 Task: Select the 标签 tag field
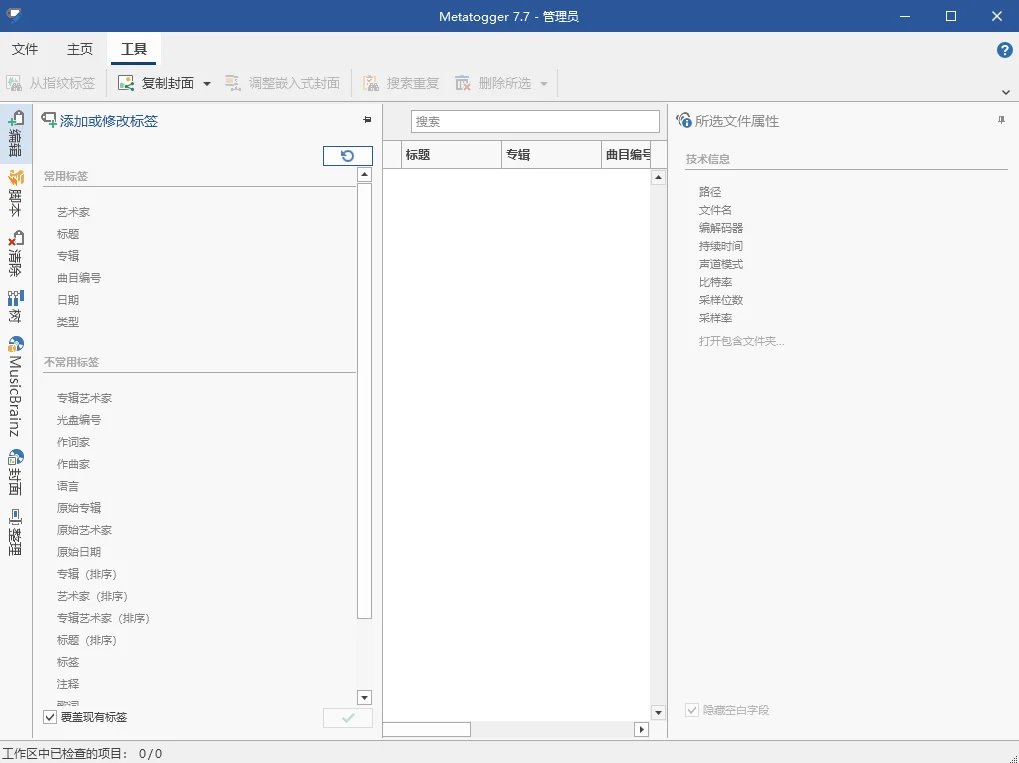click(68, 662)
